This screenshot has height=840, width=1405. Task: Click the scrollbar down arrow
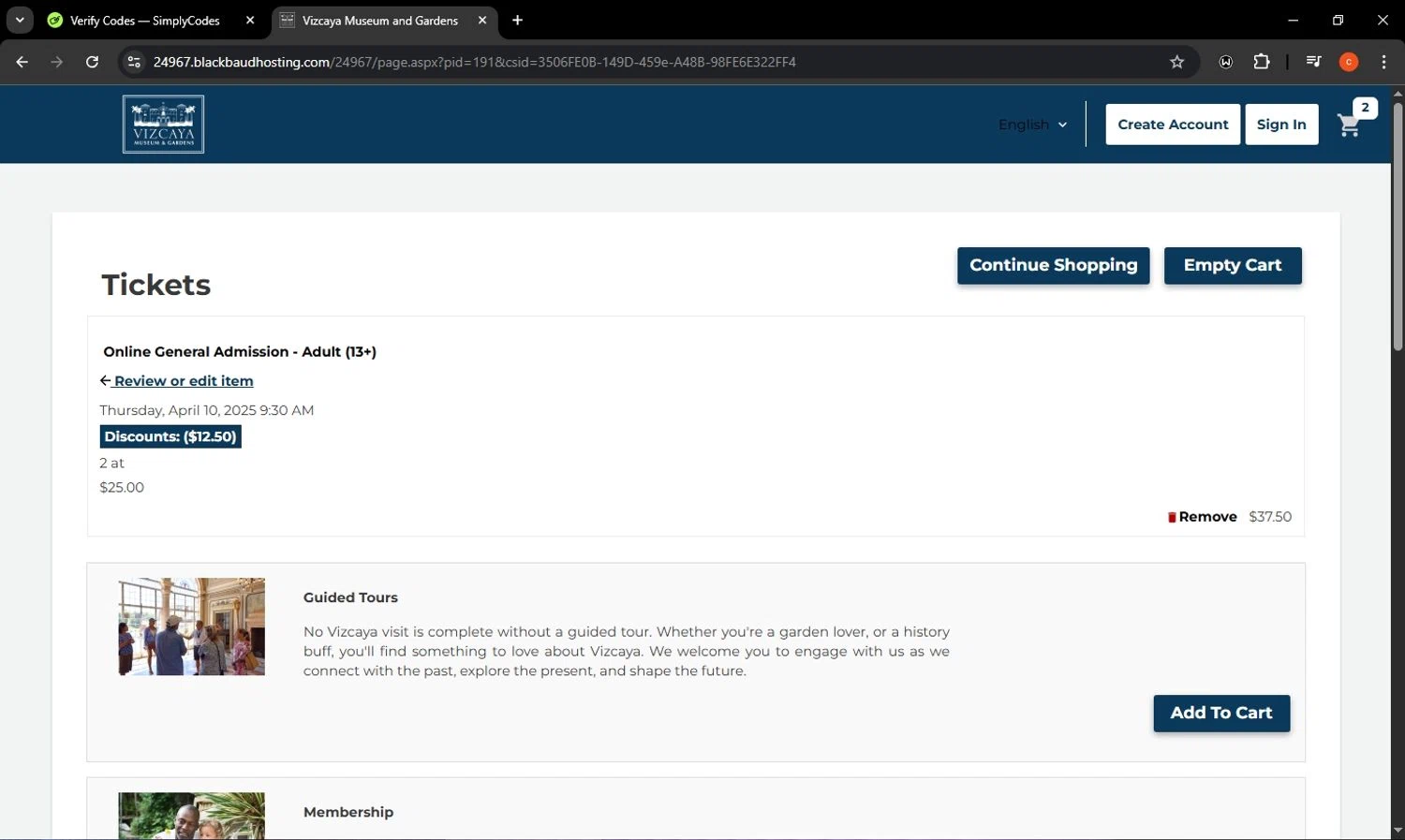[x=1398, y=831]
